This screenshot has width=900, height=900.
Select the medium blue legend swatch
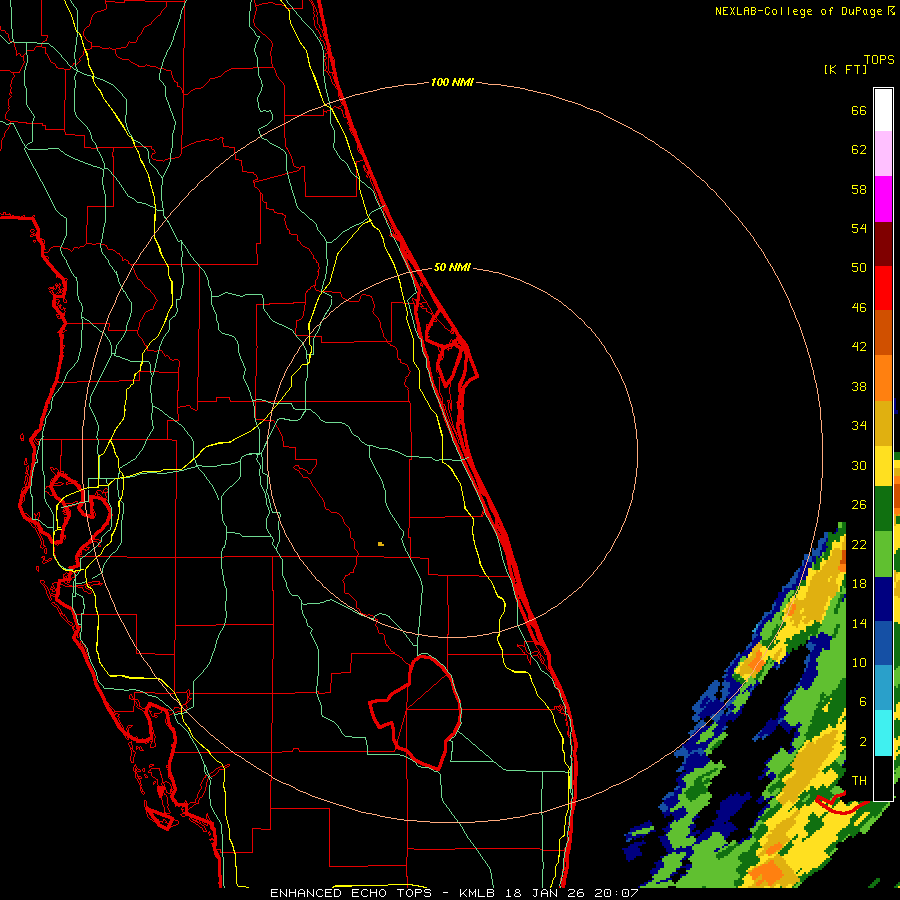click(883, 643)
